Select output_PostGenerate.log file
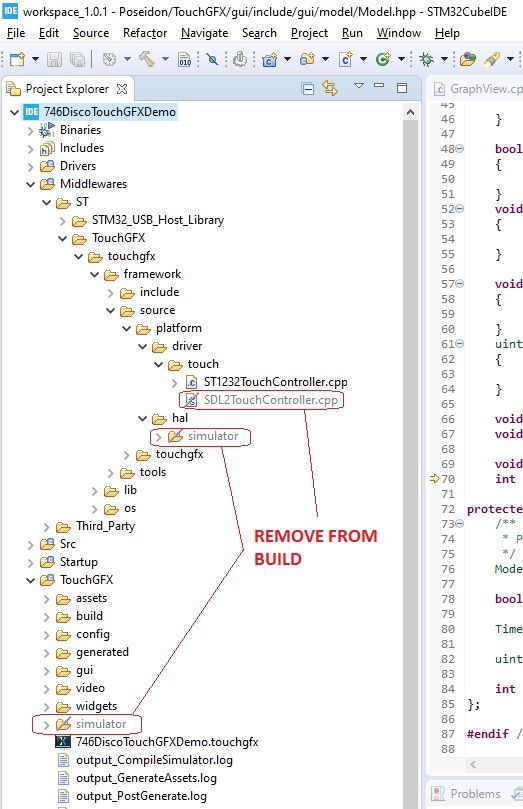This screenshot has height=809, width=523. coord(141,796)
